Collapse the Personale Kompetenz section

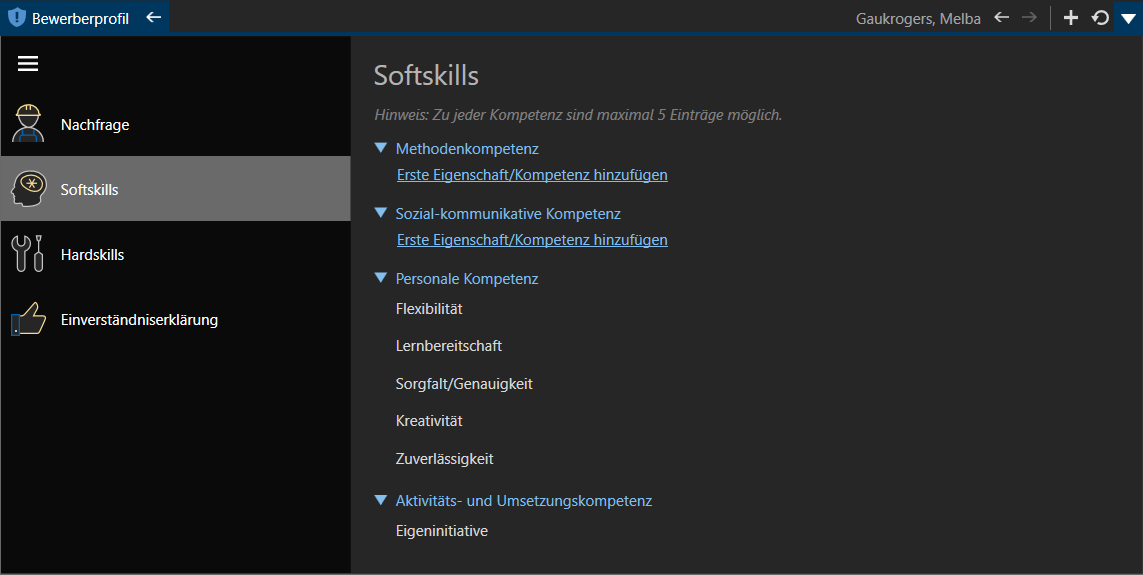click(380, 278)
